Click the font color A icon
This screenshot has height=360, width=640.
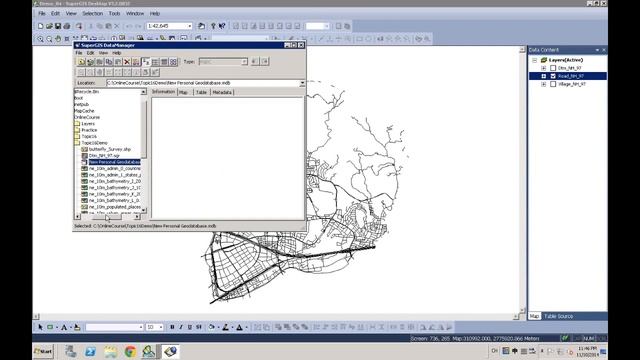tap(240, 327)
